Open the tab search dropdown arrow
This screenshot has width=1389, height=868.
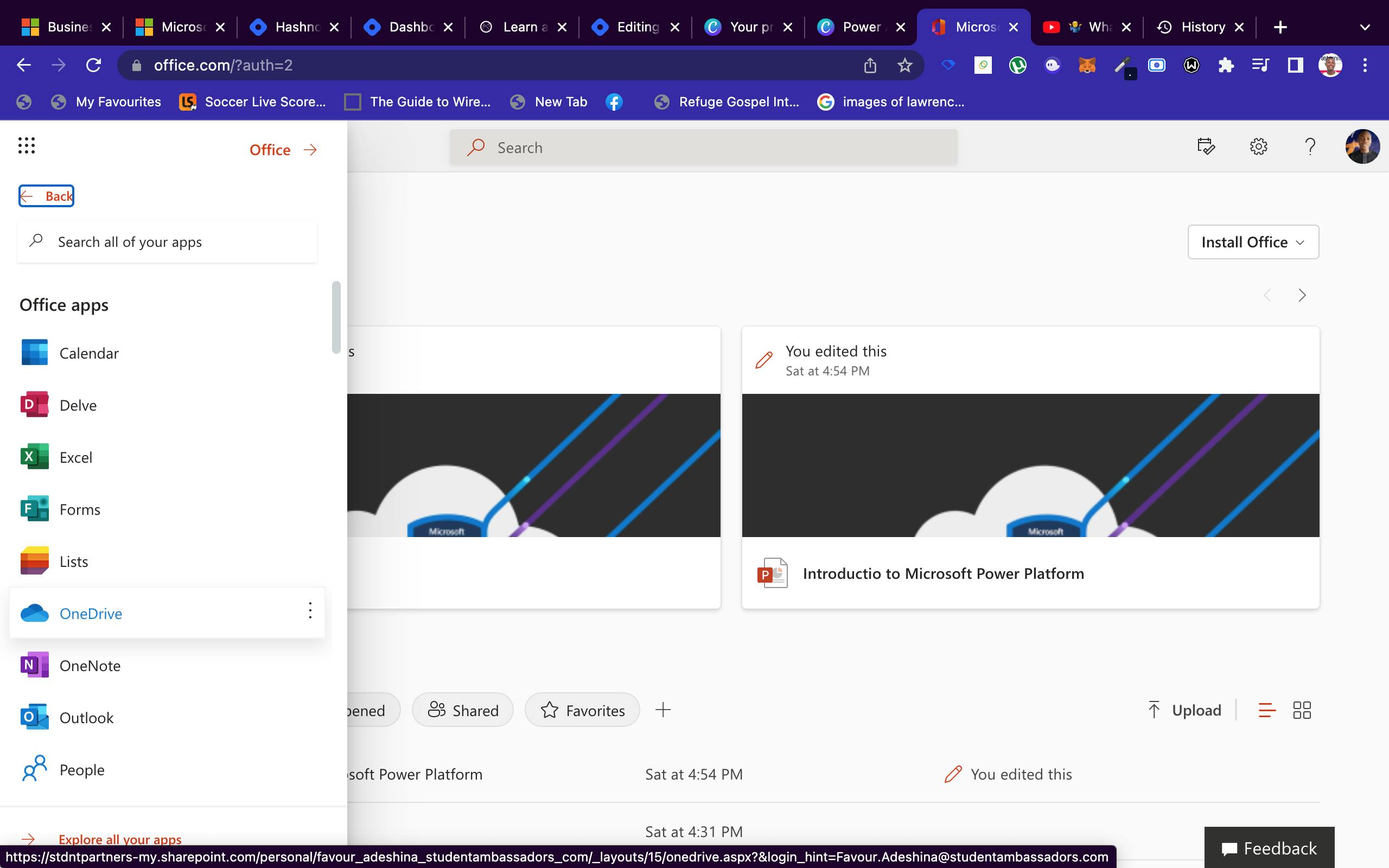1365,27
